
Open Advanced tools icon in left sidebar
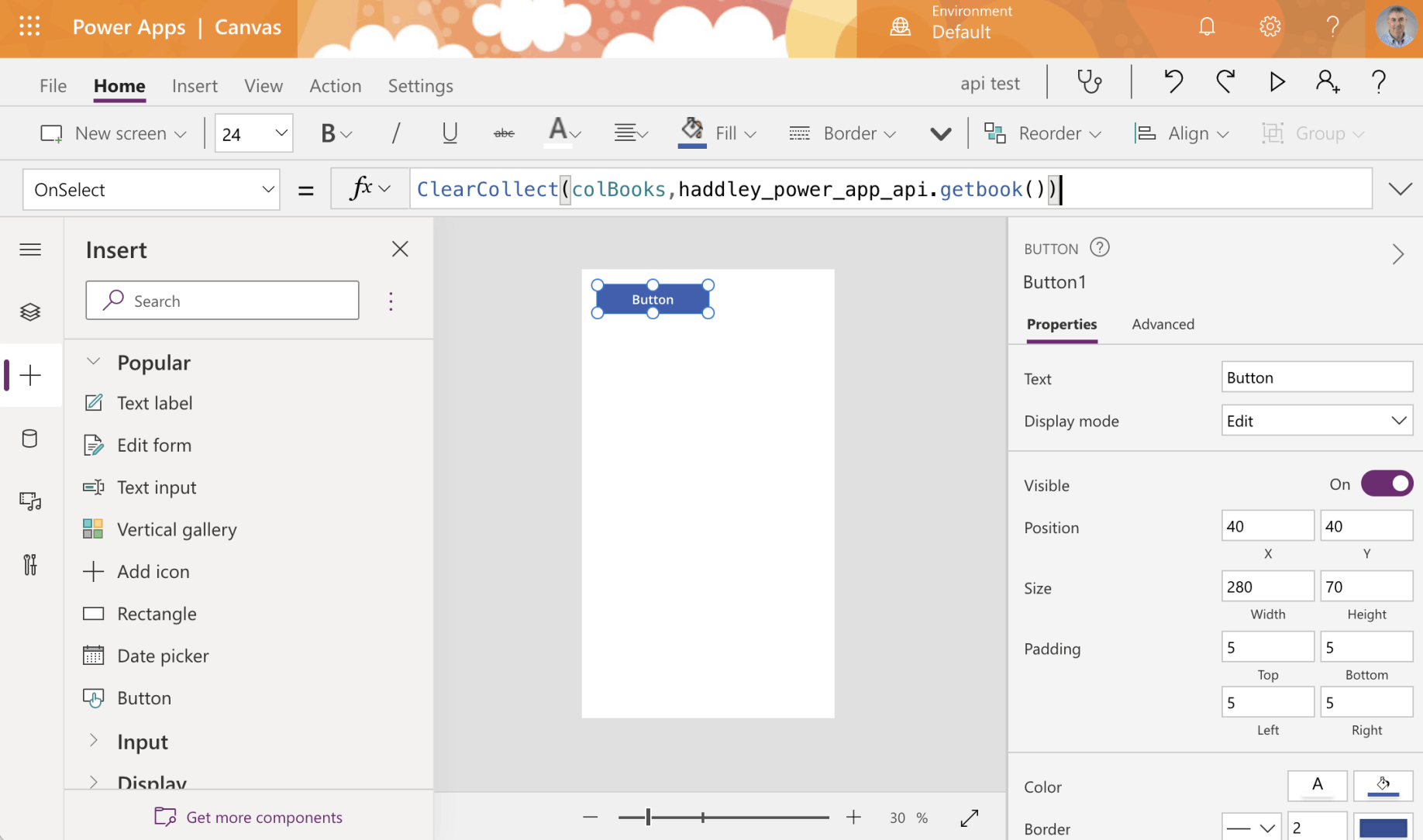(x=30, y=565)
